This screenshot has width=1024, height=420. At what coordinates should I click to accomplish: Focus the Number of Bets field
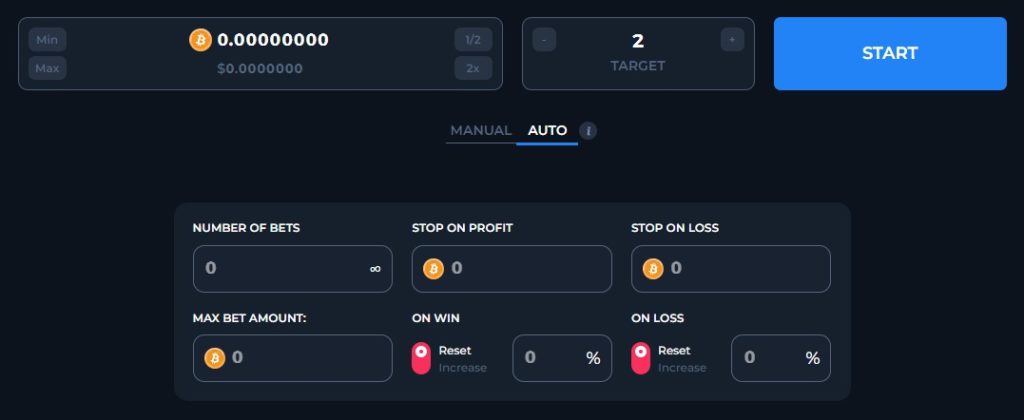pyautogui.click(x=293, y=268)
